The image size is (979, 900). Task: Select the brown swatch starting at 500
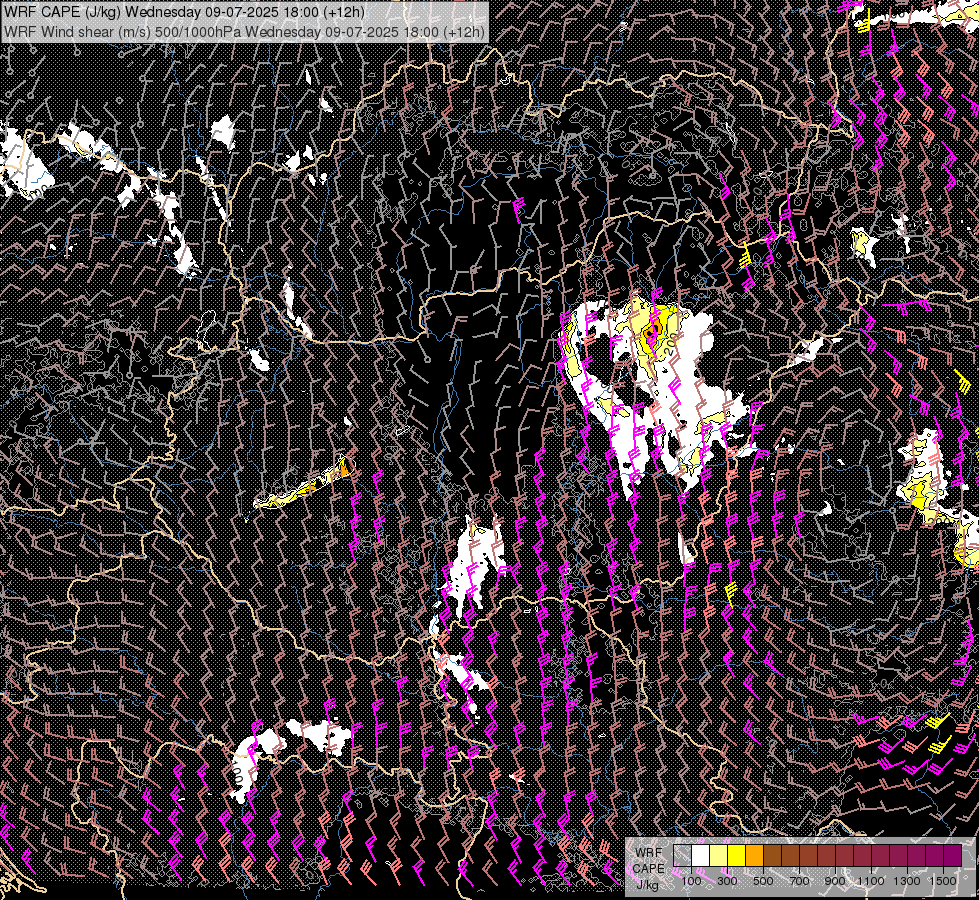(772, 855)
